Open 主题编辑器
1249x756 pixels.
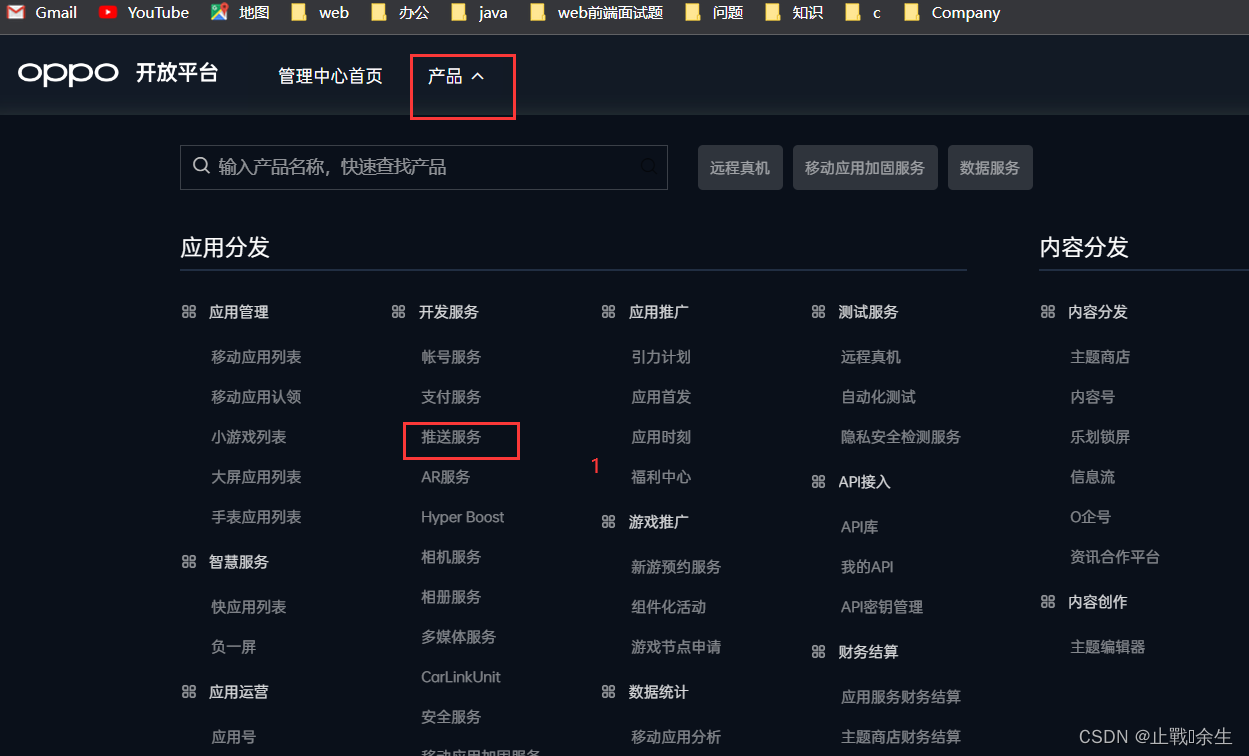tap(1108, 647)
